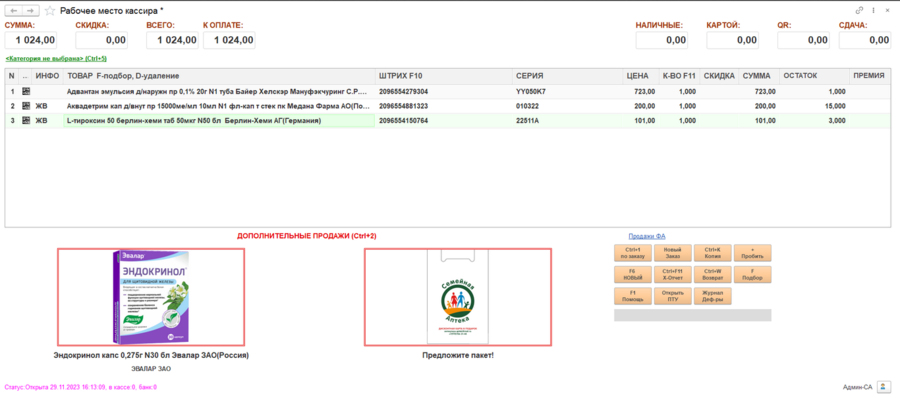Click the К ОПЛАТЕ total field

tap(230, 40)
